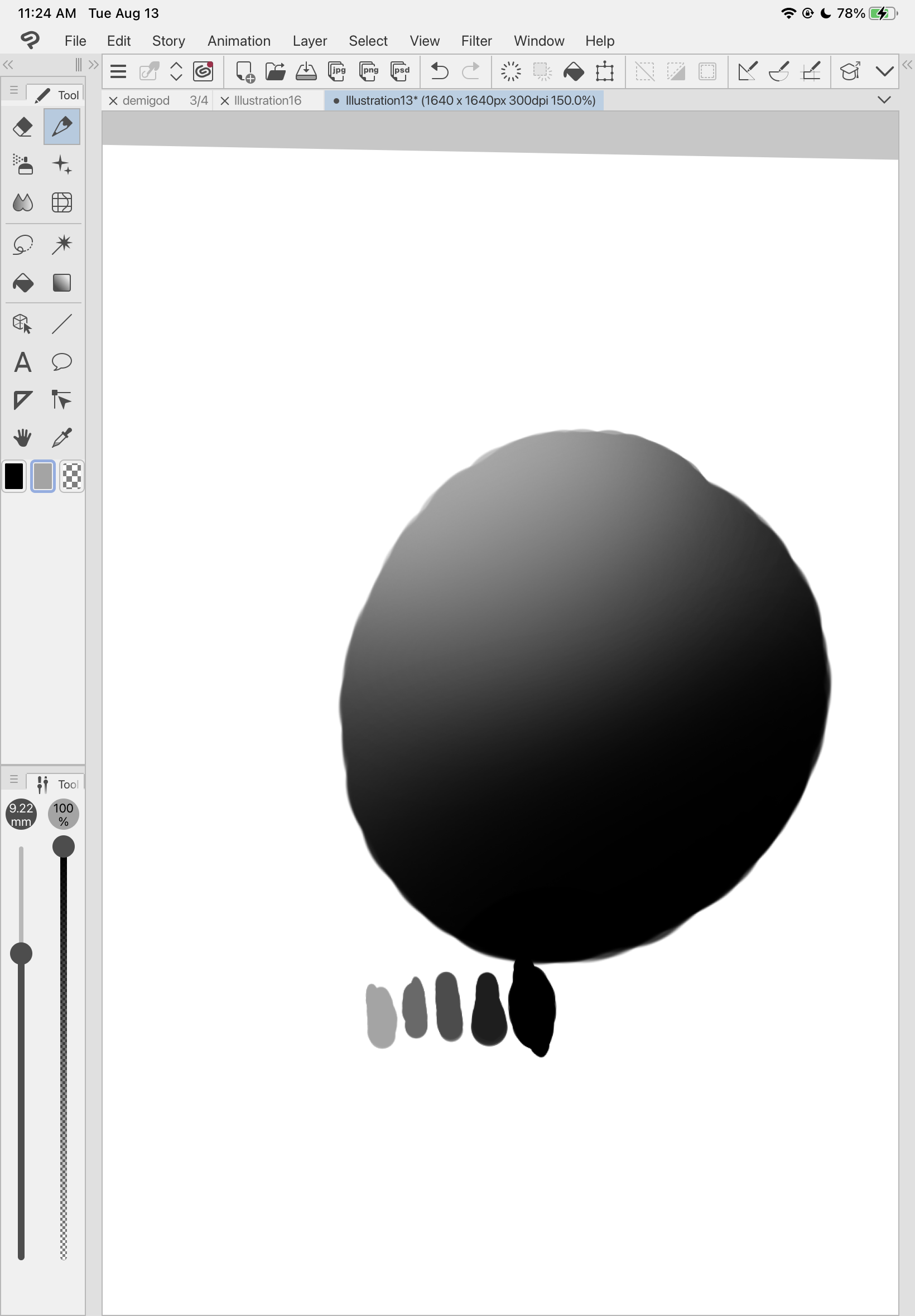915x1316 pixels.
Task: Choose the Fill bucket tool
Action: 23,283
